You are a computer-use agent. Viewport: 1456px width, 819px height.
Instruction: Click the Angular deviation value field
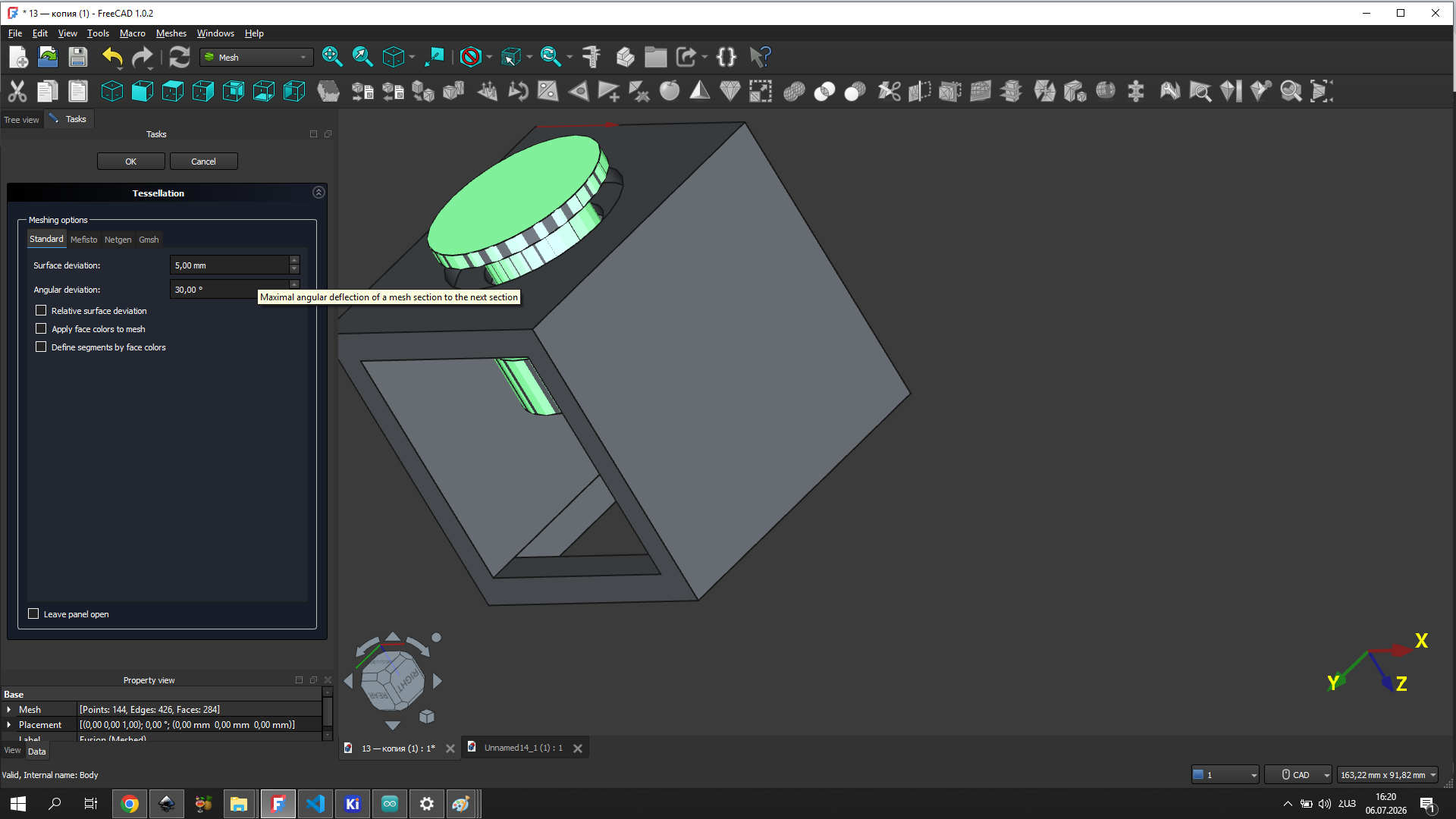click(x=231, y=290)
